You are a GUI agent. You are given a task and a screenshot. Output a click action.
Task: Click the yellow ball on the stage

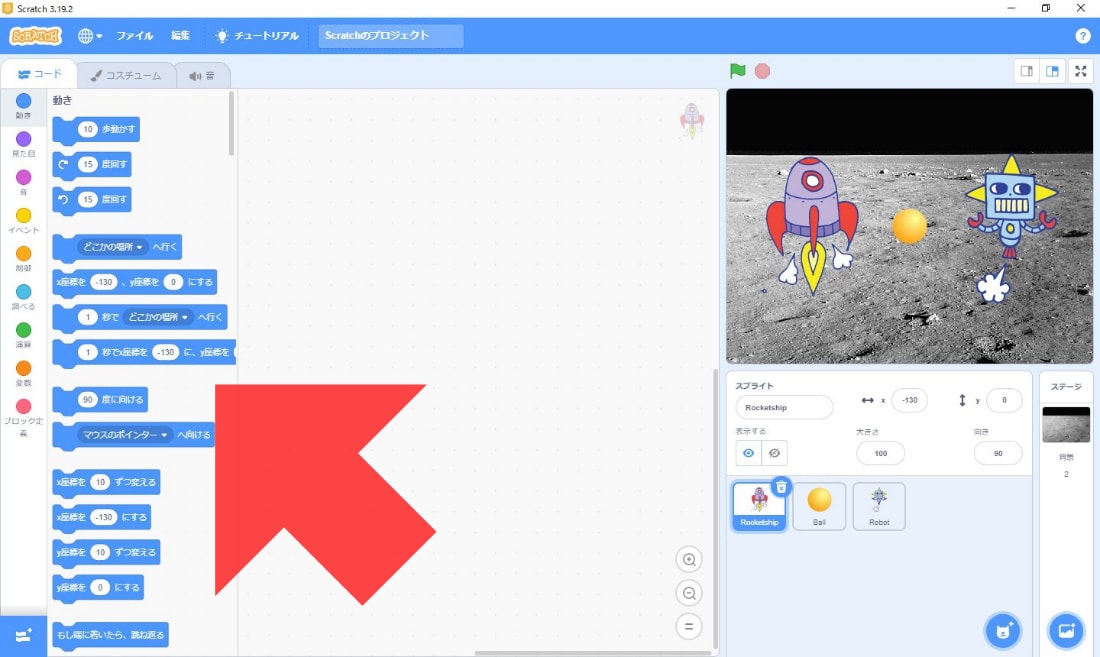[909, 226]
